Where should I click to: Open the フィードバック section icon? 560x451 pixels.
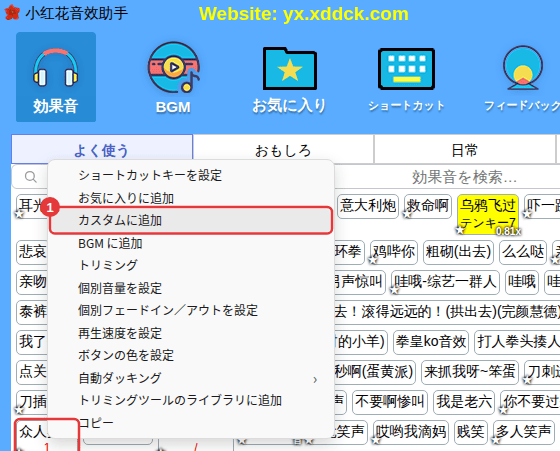click(x=523, y=79)
